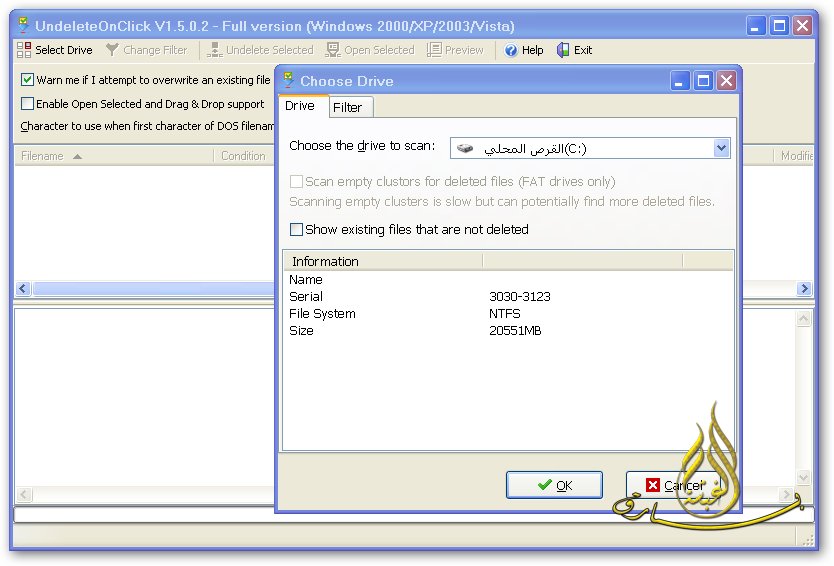This screenshot has width=834, height=566.
Task: Disable overwrite warning checkbox
Action: point(27,80)
